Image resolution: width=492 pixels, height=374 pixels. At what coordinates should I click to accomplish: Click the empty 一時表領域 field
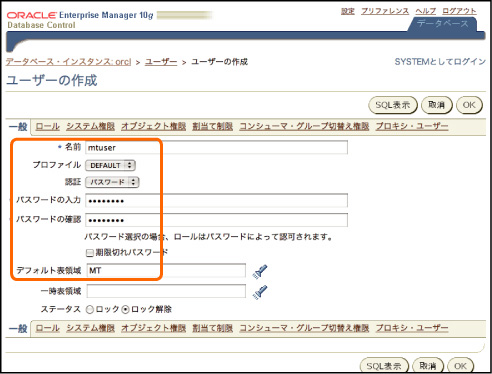tap(166, 291)
